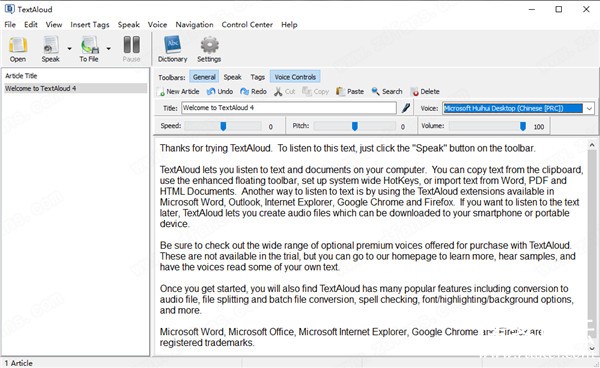Click the Copy icon

306,91
